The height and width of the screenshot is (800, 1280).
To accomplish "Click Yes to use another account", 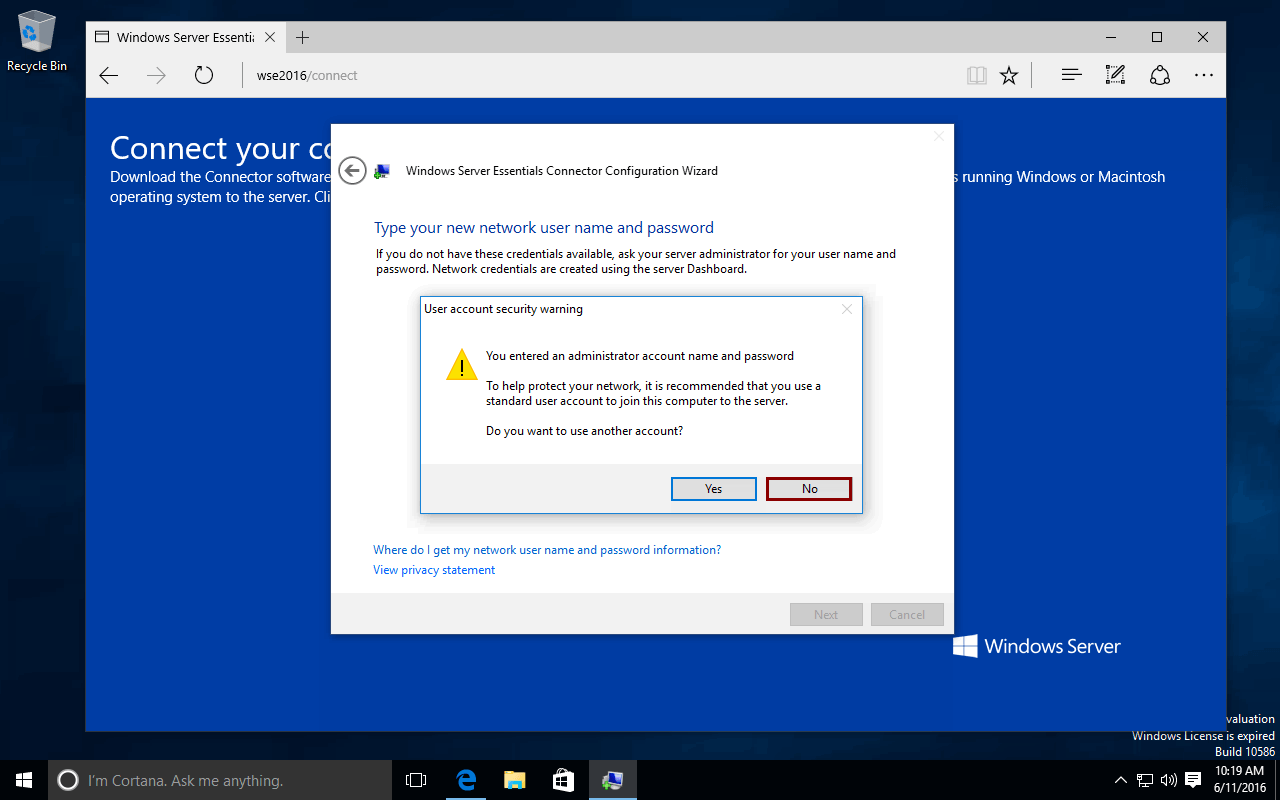I will [x=713, y=488].
